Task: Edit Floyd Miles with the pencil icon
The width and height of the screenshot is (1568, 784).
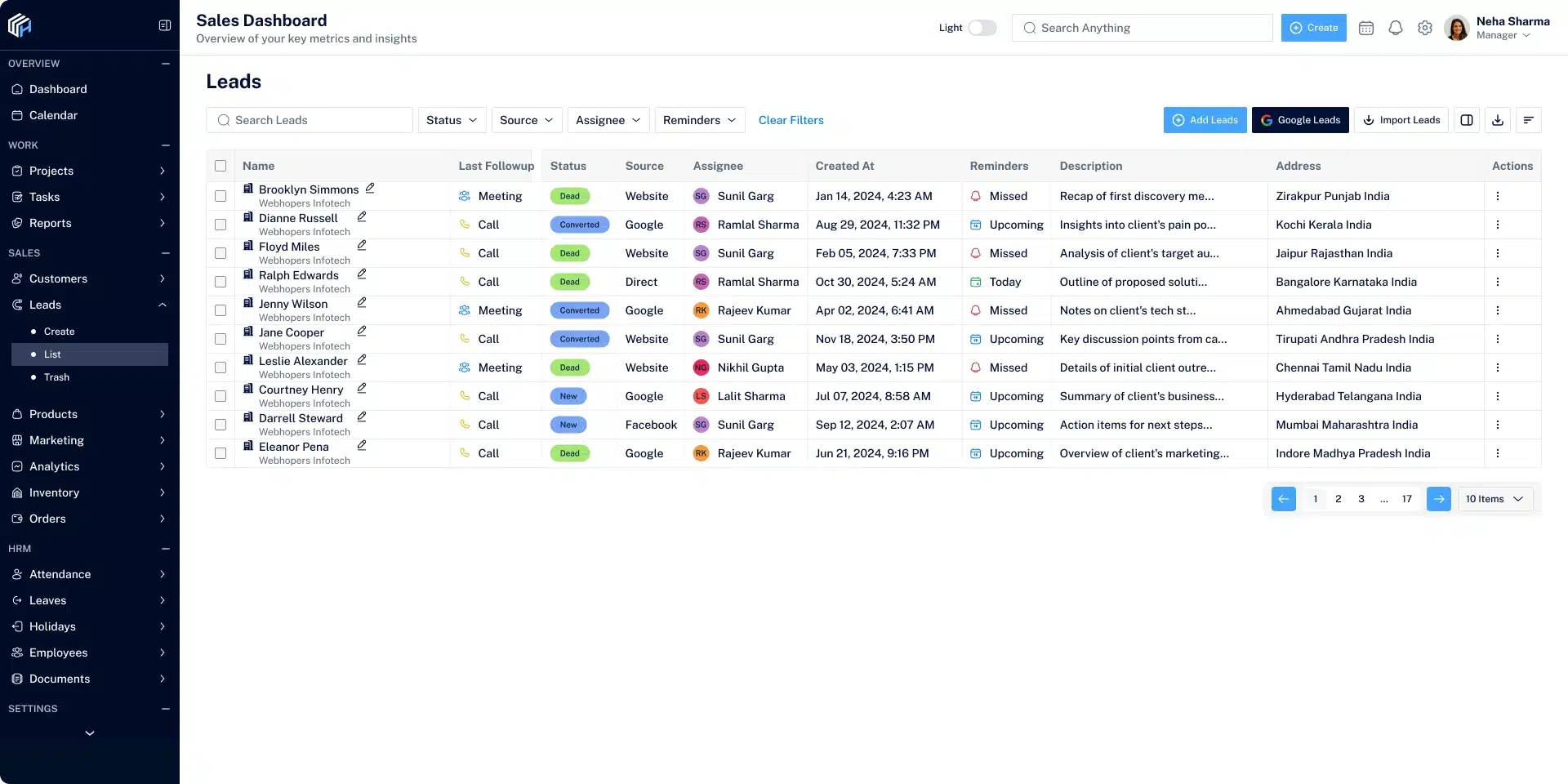Action: [x=362, y=245]
